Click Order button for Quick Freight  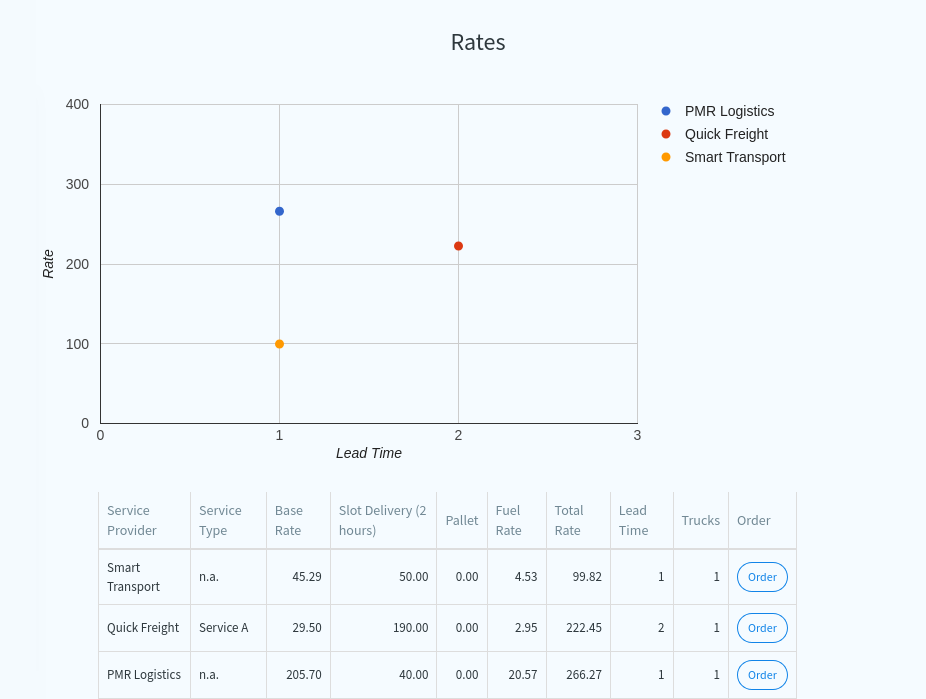762,628
